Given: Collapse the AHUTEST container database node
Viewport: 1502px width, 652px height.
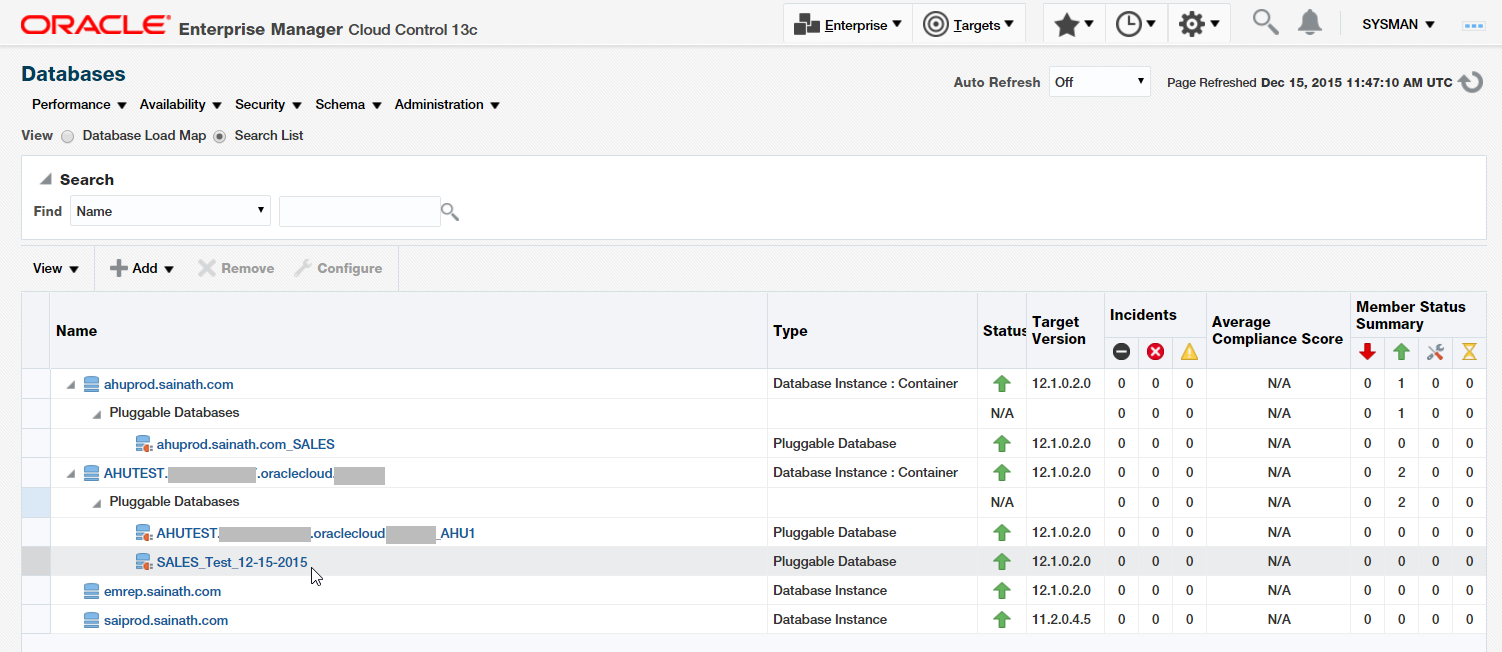Looking at the screenshot, I should (71, 473).
